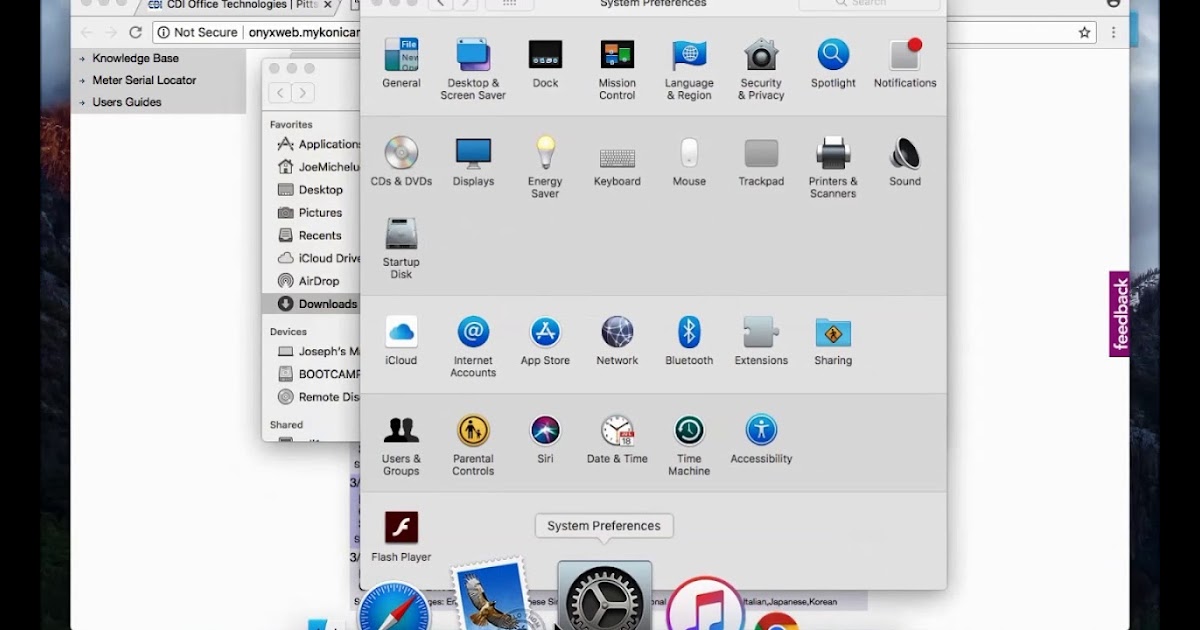Open Sound preferences
This screenshot has height=630, width=1200.
point(905,161)
